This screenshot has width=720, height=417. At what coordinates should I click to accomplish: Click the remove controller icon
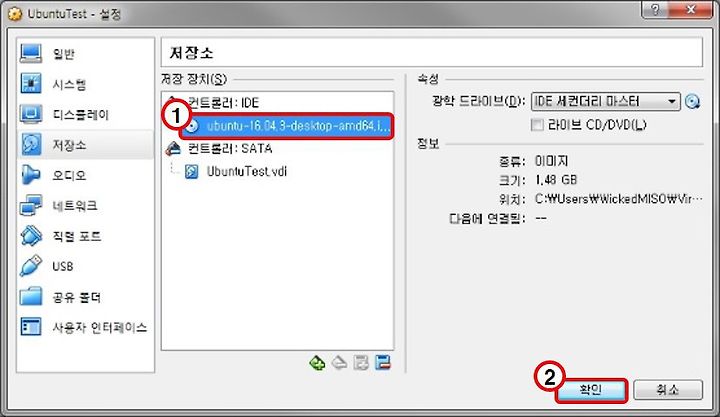(x=339, y=363)
